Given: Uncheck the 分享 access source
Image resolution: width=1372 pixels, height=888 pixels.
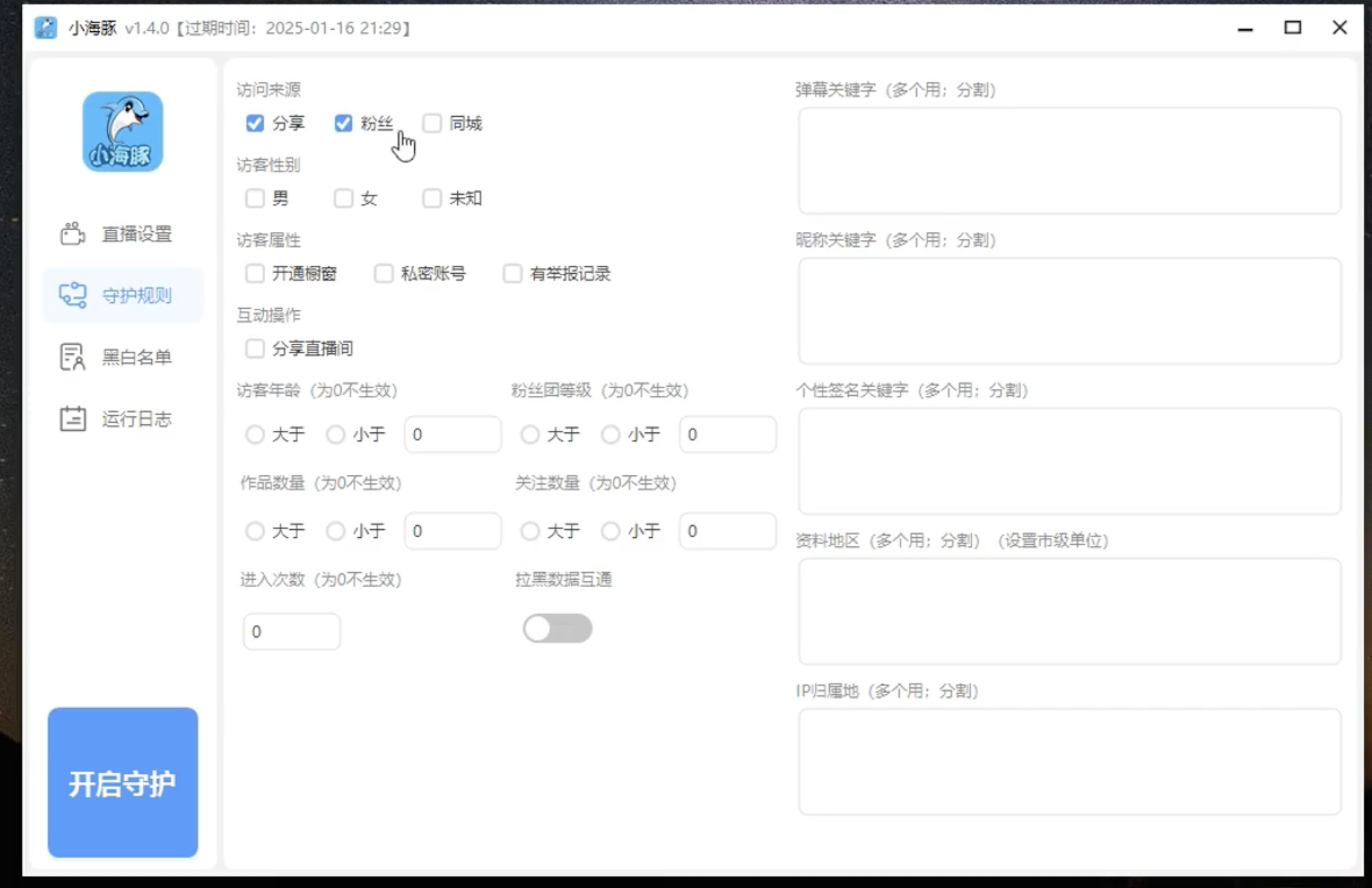Looking at the screenshot, I should pos(254,124).
